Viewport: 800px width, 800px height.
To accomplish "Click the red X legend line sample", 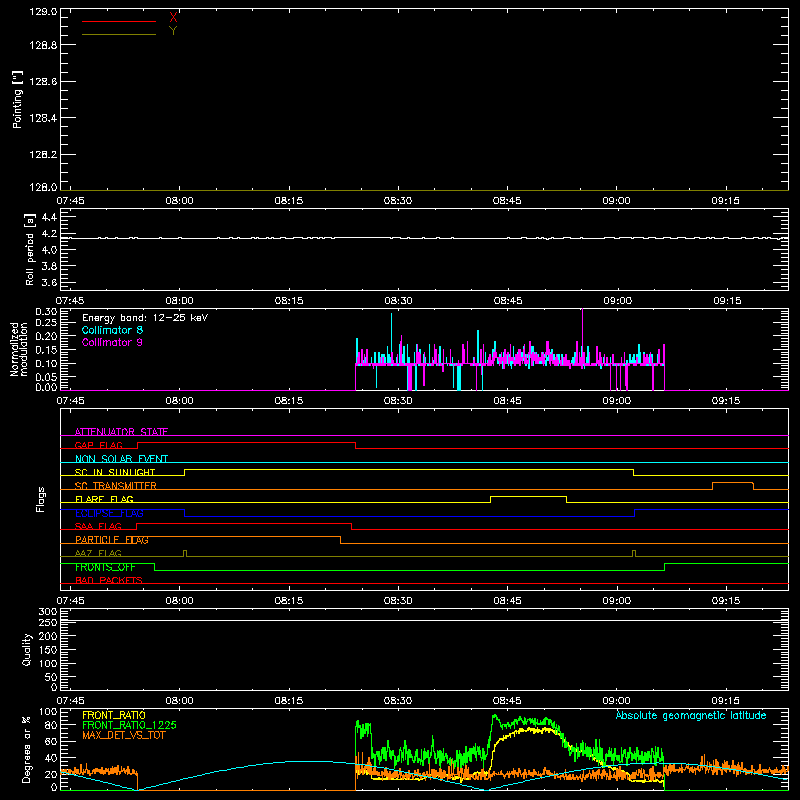I will 119,21.
